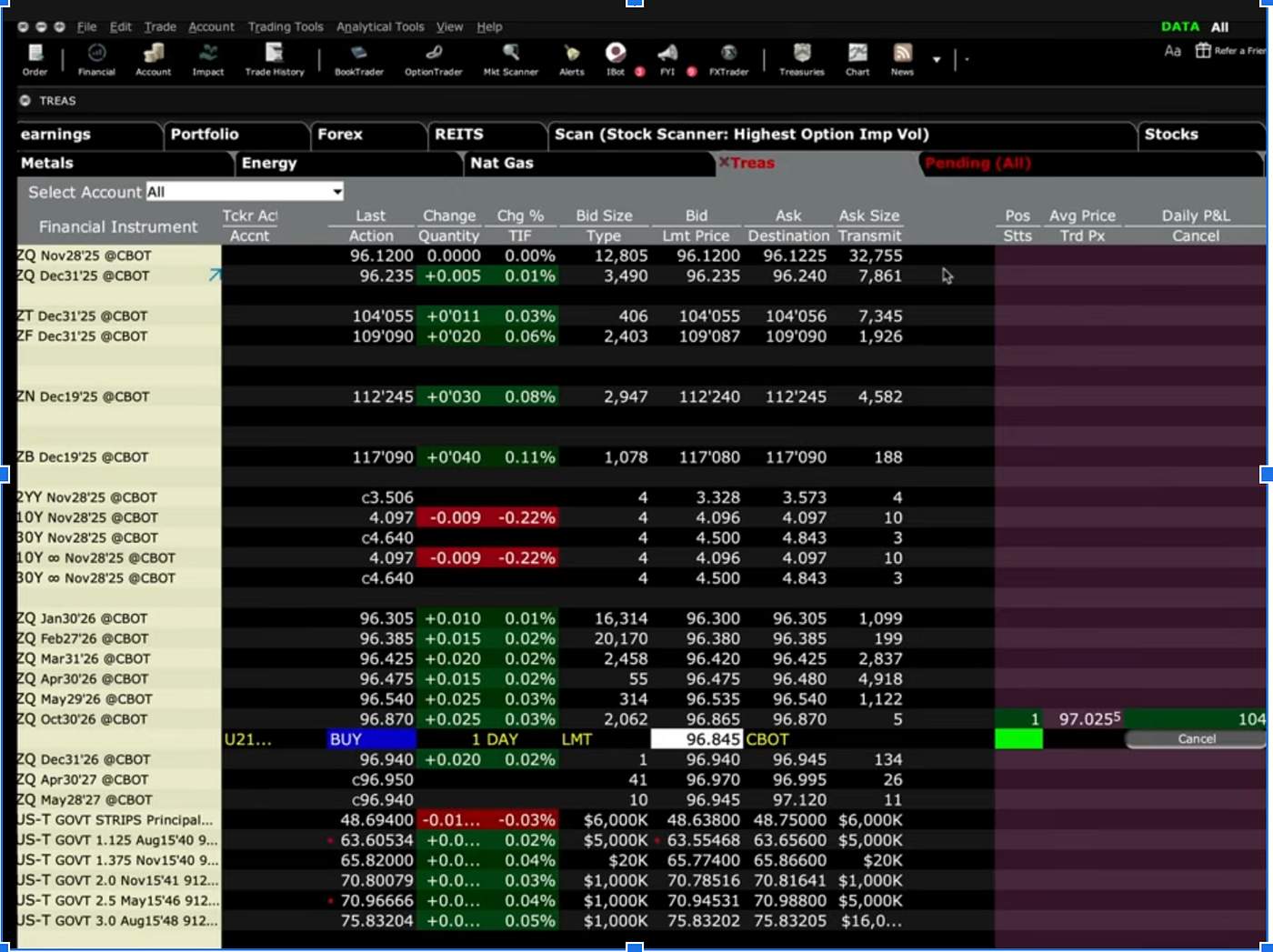Click the 96.1225 ask for ZQ Nov28'25
The image size is (1273, 952).
point(795,256)
